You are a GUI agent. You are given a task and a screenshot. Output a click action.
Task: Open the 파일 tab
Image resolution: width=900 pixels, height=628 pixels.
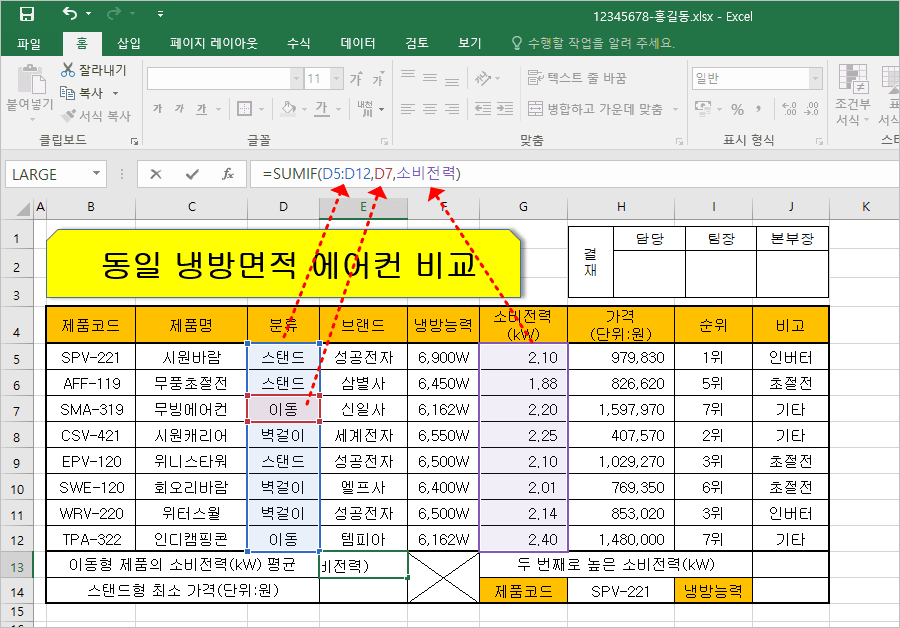click(x=29, y=43)
